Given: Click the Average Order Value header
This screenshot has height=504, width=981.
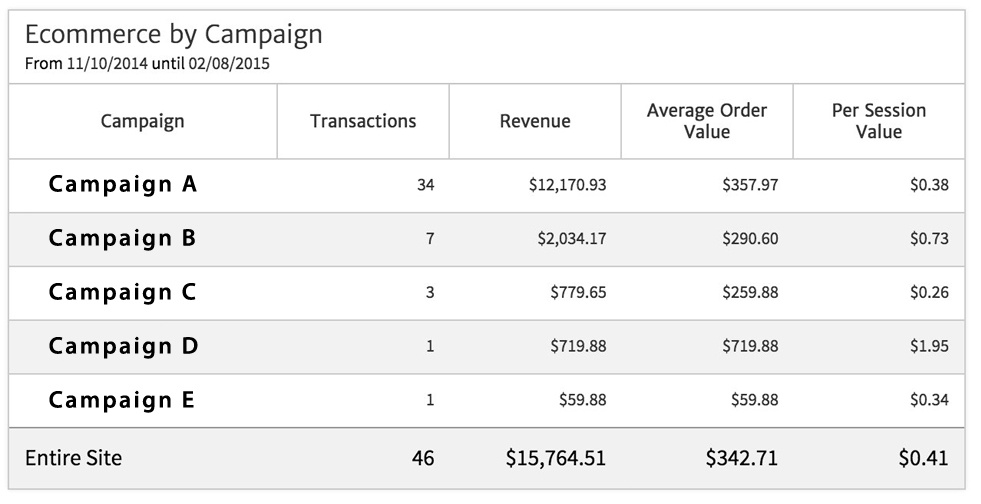Looking at the screenshot, I should pyautogui.click(x=707, y=121).
